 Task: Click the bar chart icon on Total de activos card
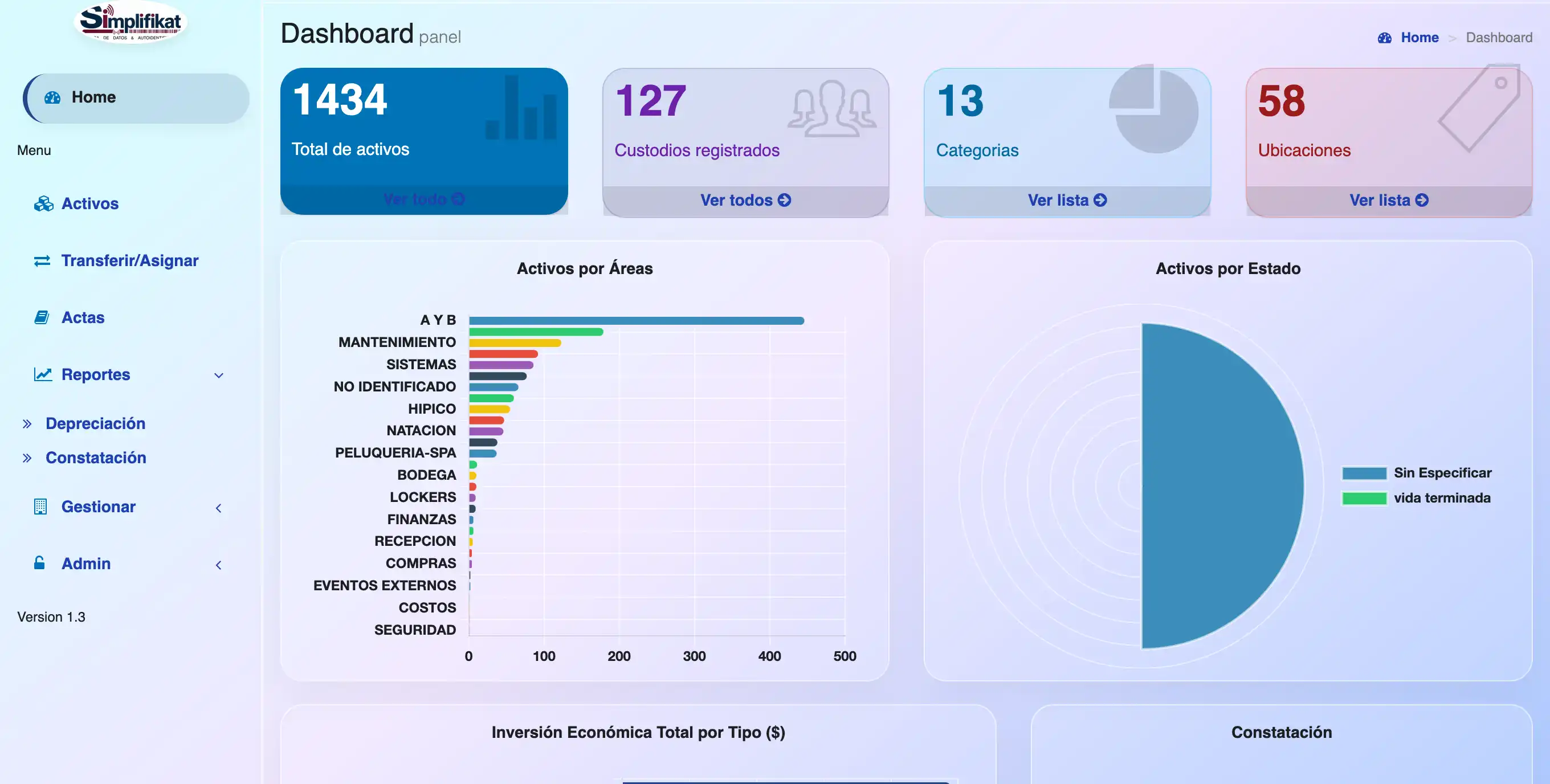click(x=520, y=107)
